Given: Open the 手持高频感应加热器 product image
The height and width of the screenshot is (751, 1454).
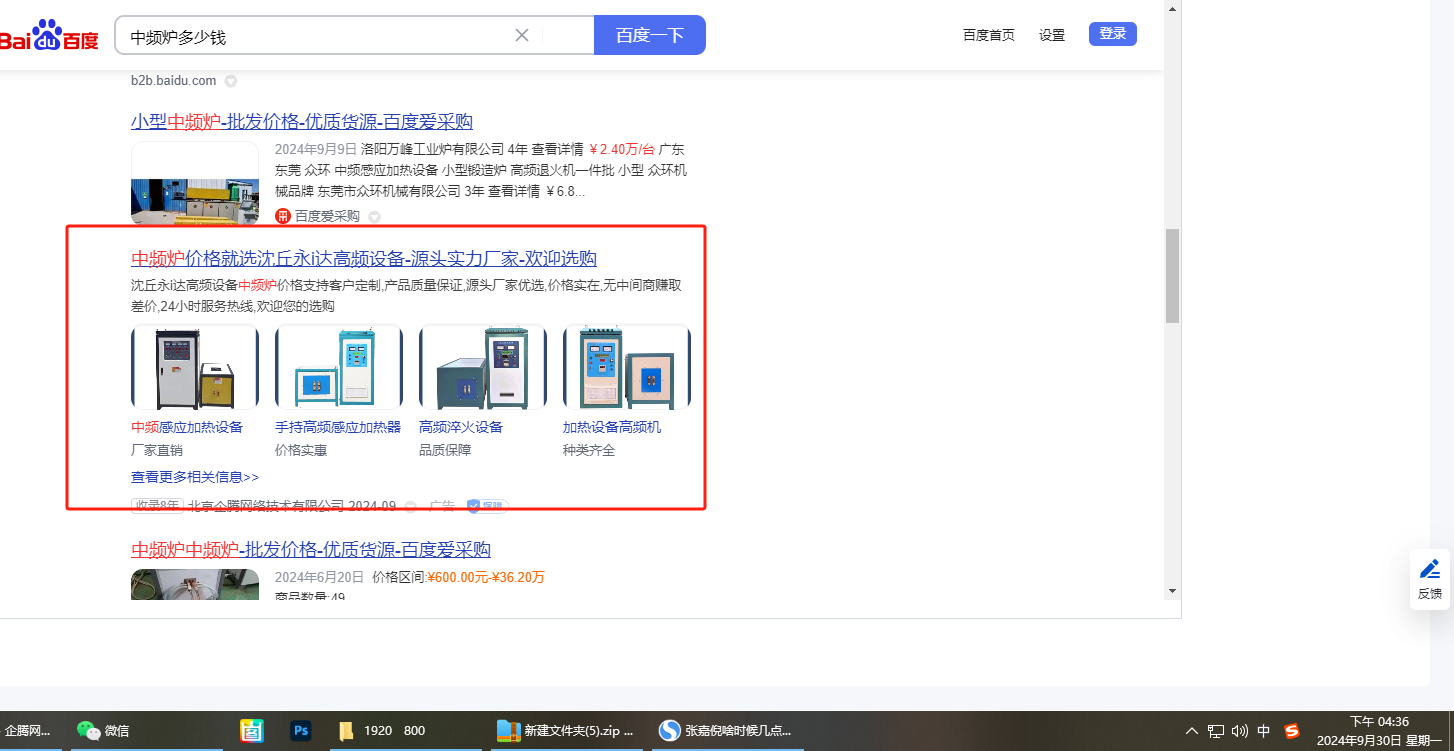Looking at the screenshot, I should (x=339, y=367).
